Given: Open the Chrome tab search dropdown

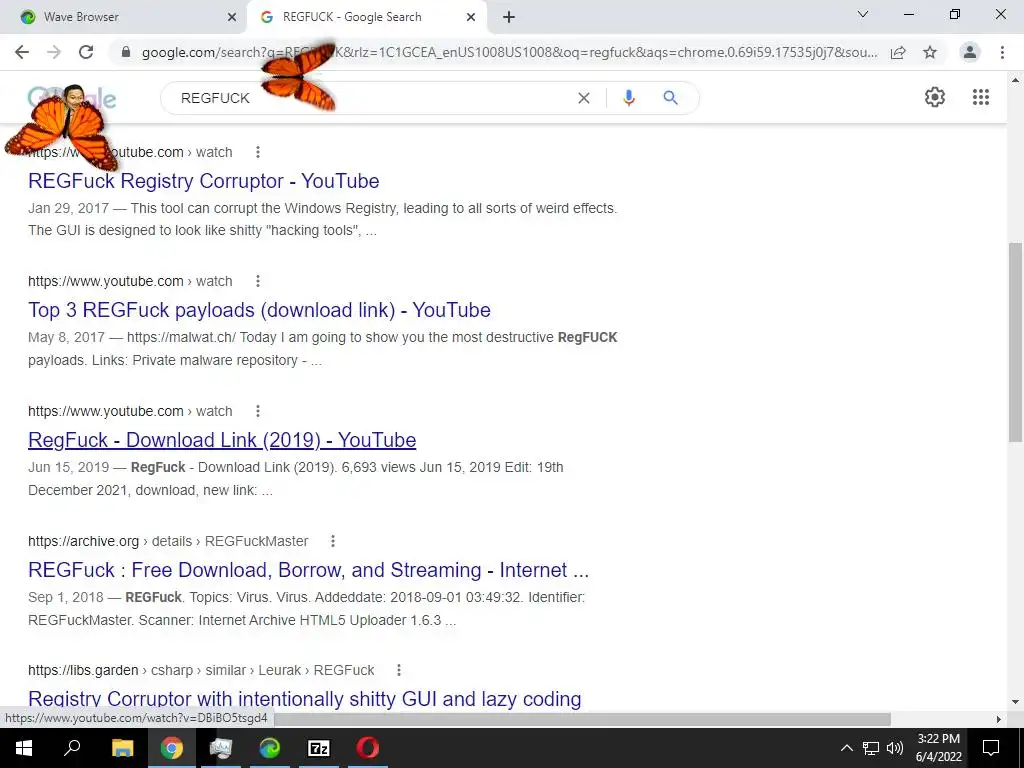Looking at the screenshot, I should point(863,14).
